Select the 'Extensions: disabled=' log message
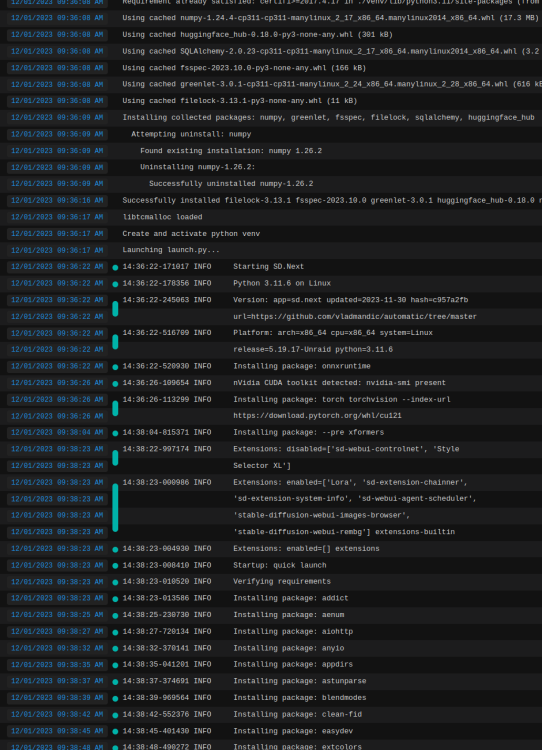This screenshot has height=750, width=542. pyautogui.click(x=346, y=449)
